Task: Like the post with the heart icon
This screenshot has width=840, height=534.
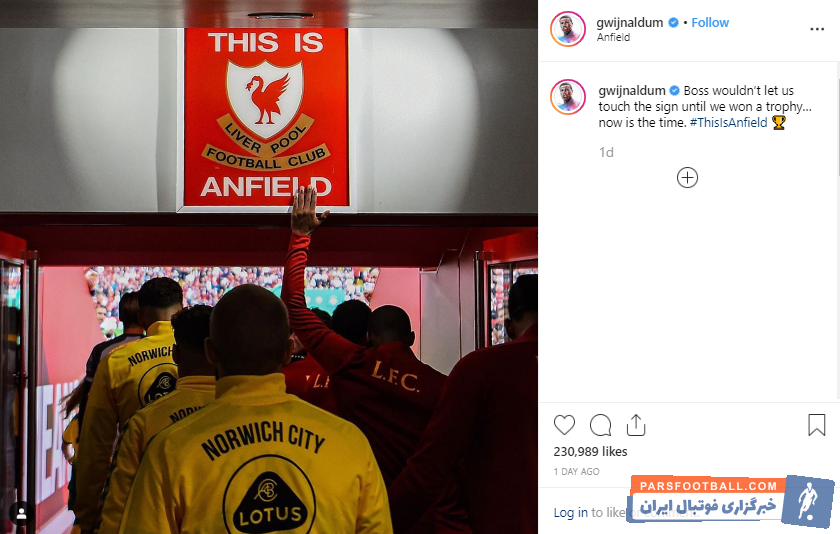Action: pos(564,425)
